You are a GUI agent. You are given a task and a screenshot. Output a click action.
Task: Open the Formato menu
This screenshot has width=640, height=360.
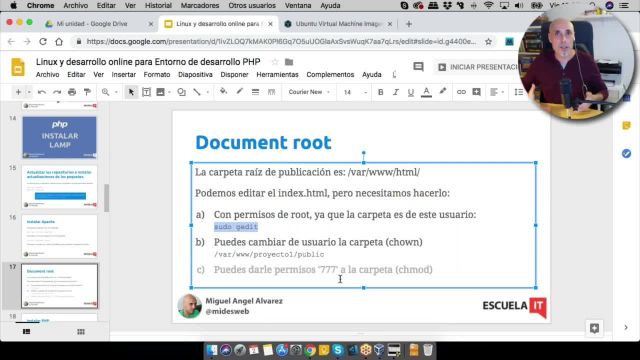[x=157, y=75]
